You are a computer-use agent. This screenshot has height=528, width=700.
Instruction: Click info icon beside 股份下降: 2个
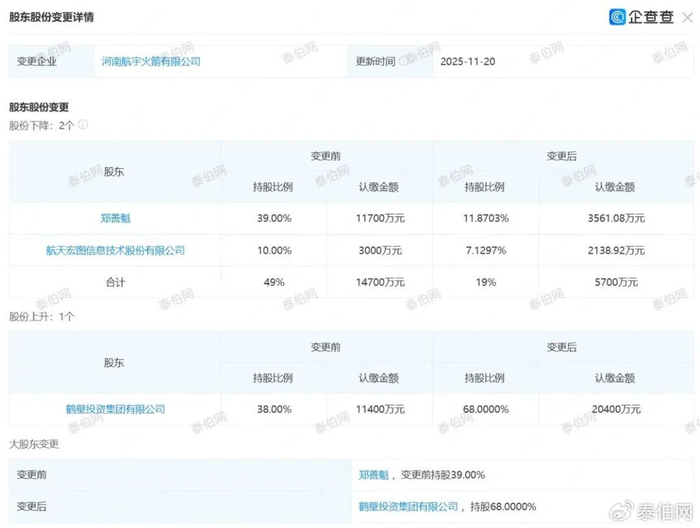coord(83,125)
